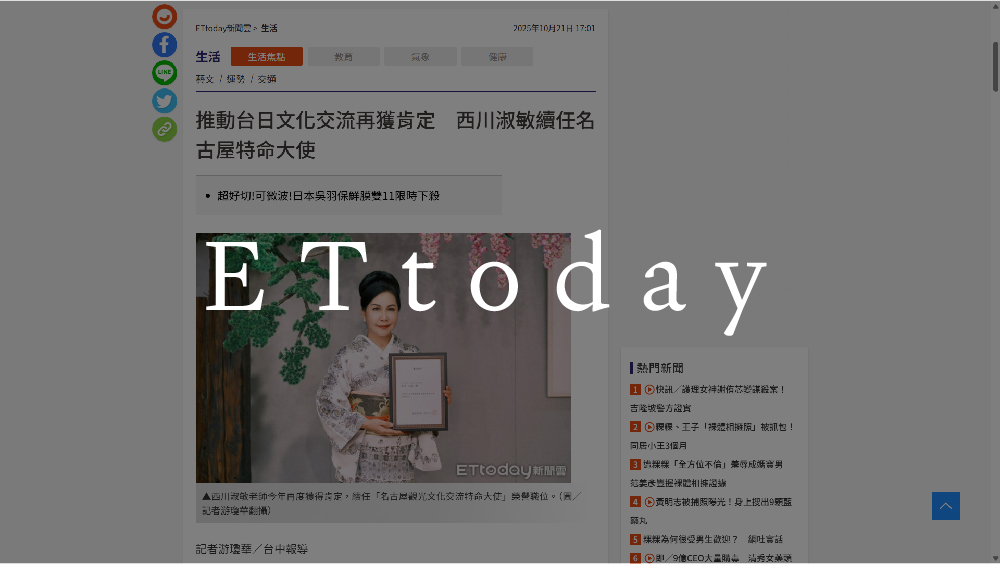Screen dimensions: 1000x564
Task: Select the 生活焦點 tab
Action: [267, 57]
